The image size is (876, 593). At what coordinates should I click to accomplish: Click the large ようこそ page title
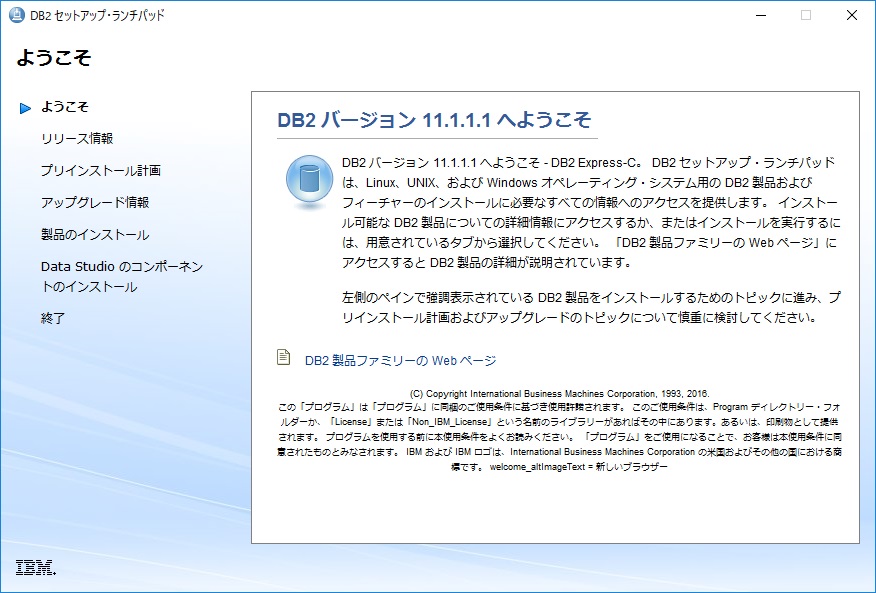(54, 57)
